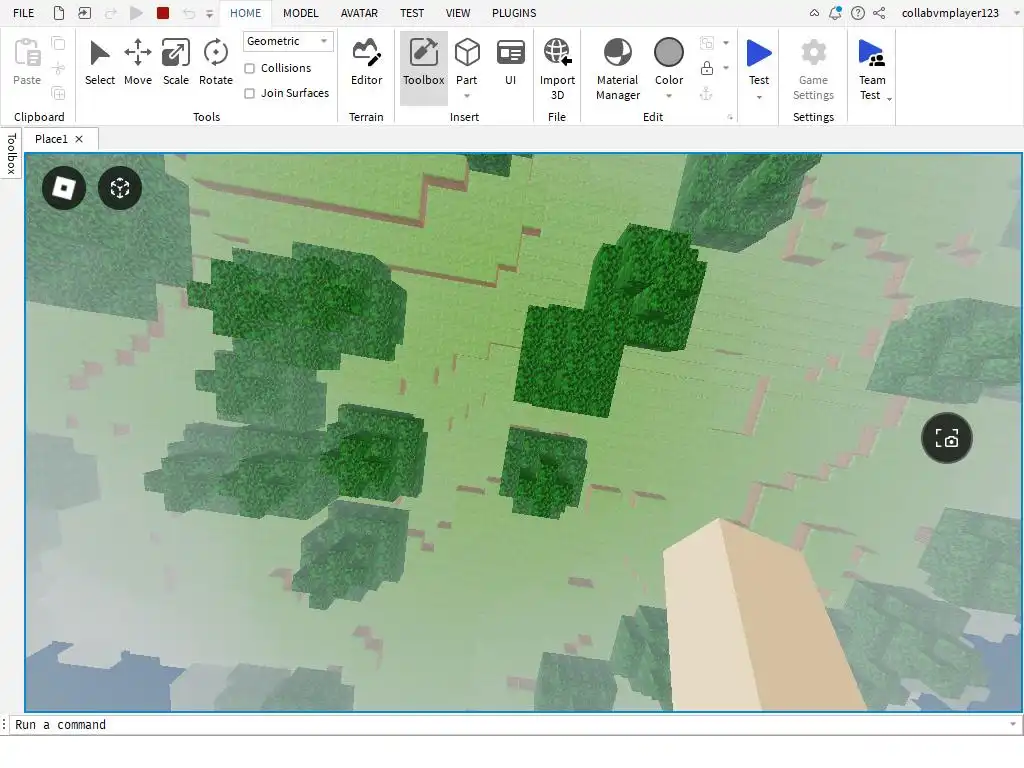Open the Help question mark icon
The width and height of the screenshot is (1024, 768).
point(858,13)
